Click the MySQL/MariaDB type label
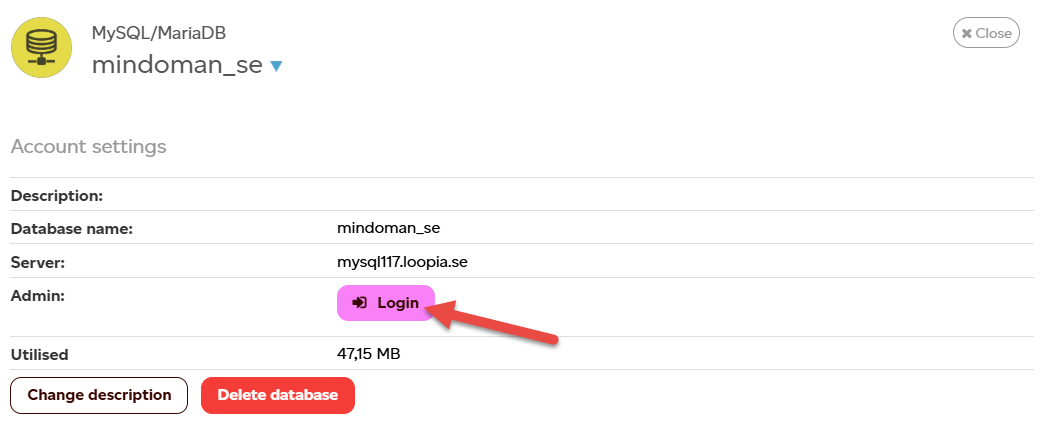1053x442 pixels. point(159,33)
